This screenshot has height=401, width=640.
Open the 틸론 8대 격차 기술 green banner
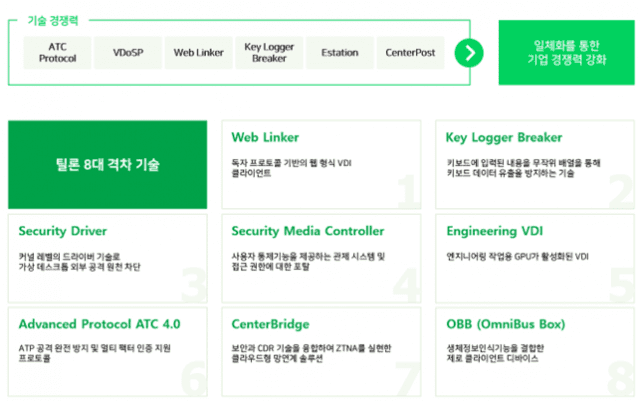pos(108,165)
